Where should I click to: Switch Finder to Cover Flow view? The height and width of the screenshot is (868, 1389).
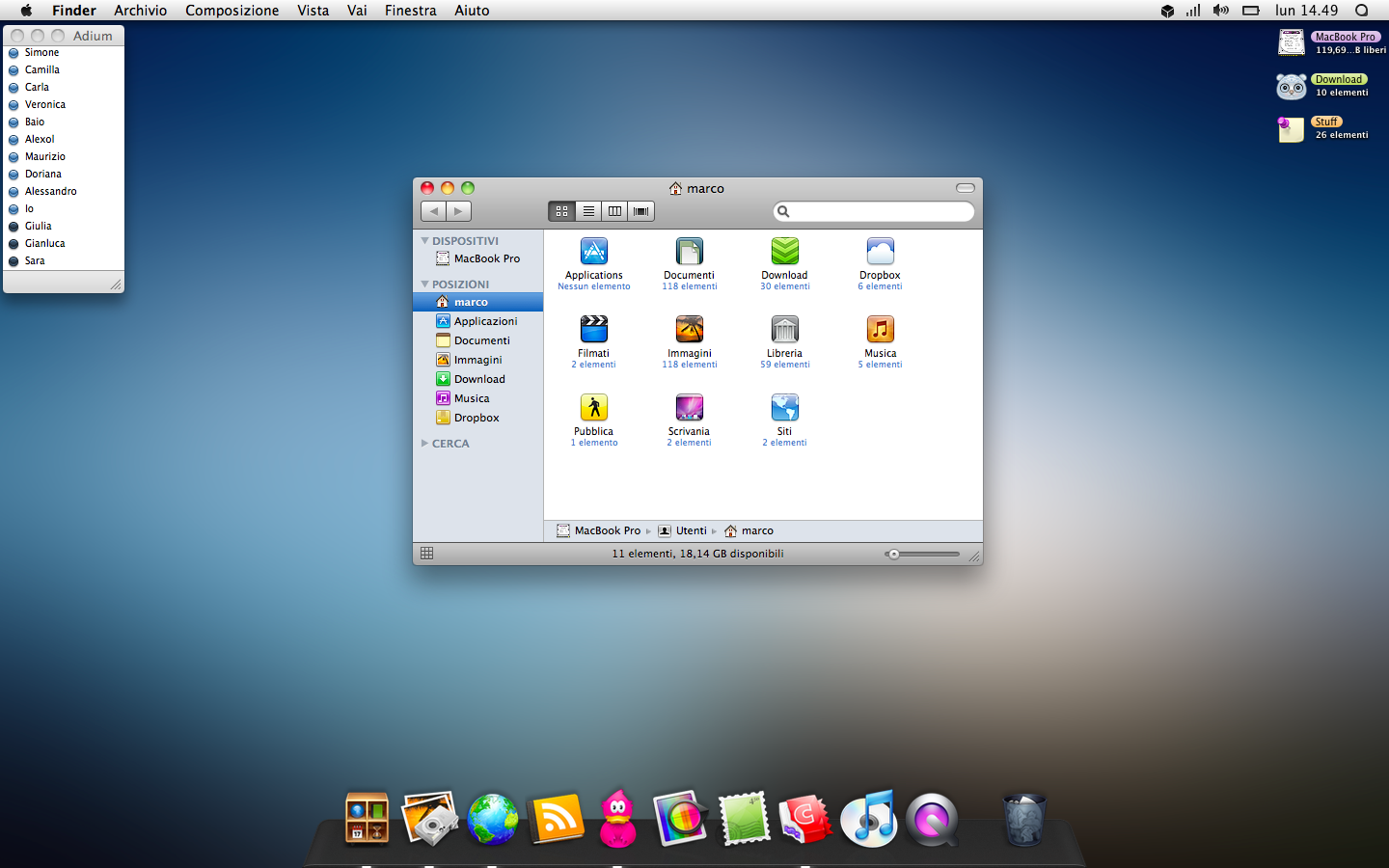coord(641,211)
